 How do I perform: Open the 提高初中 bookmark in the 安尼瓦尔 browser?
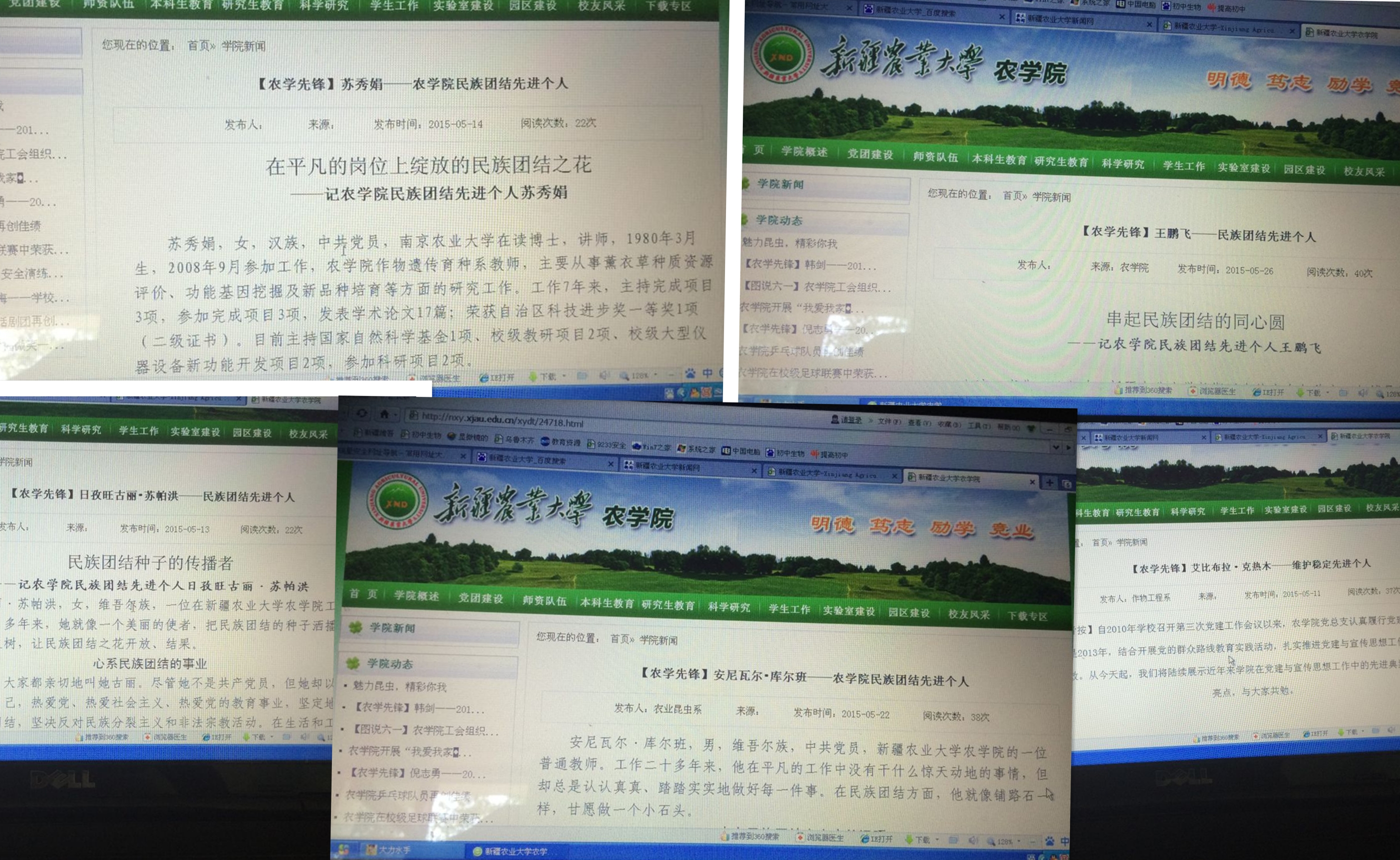click(829, 454)
